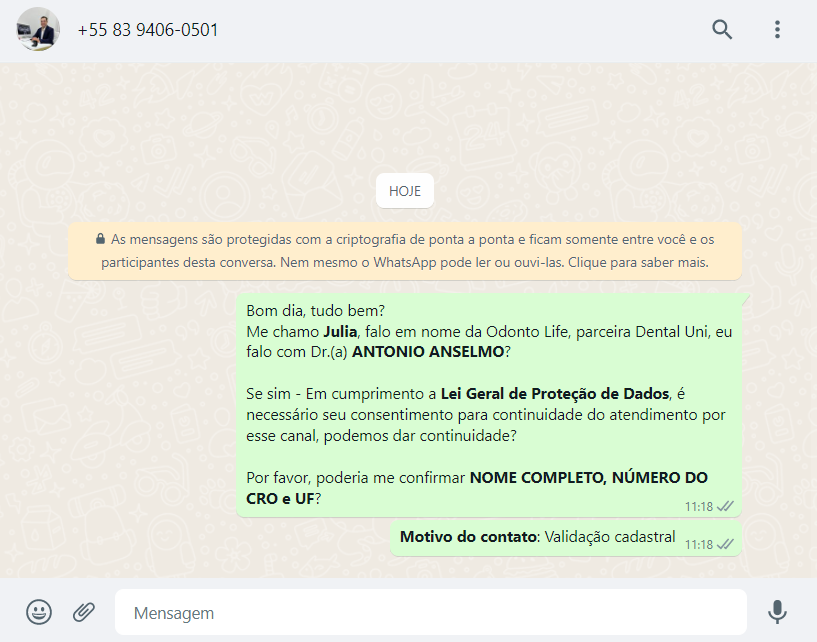The width and height of the screenshot is (817, 642).
Task: Open the contact profile picture
Action: (38, 29)
